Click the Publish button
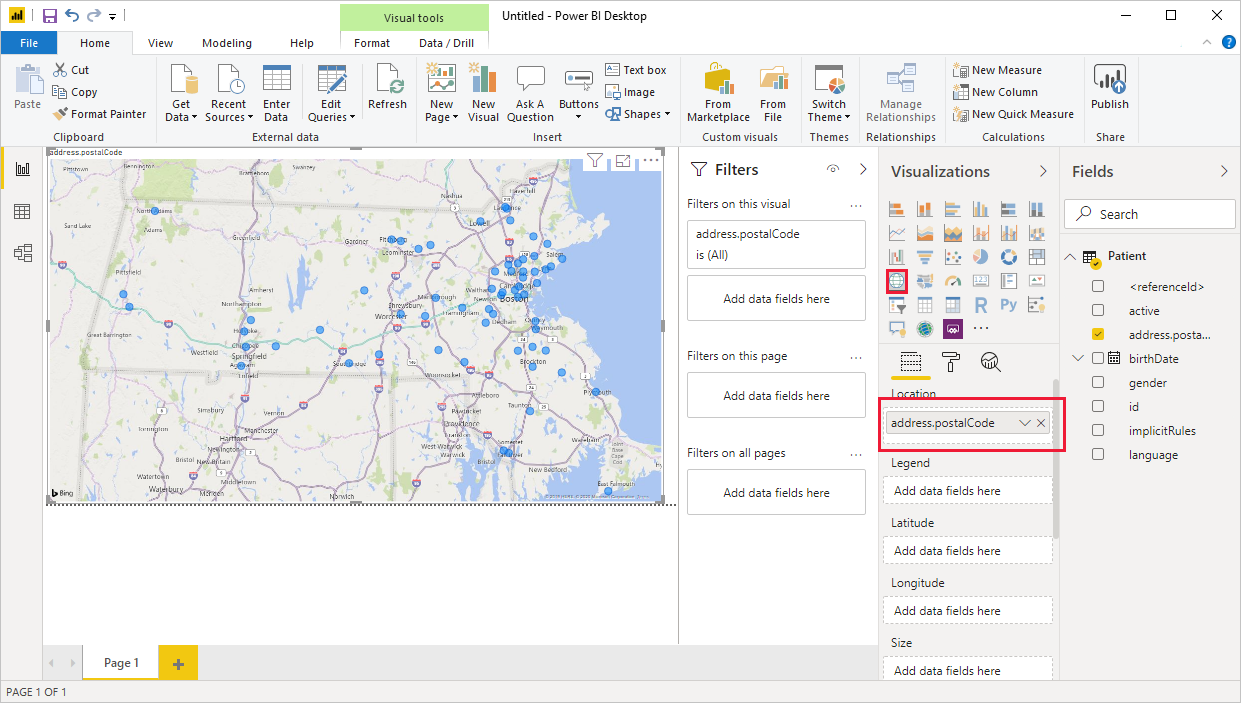 tap(1110, 87)
